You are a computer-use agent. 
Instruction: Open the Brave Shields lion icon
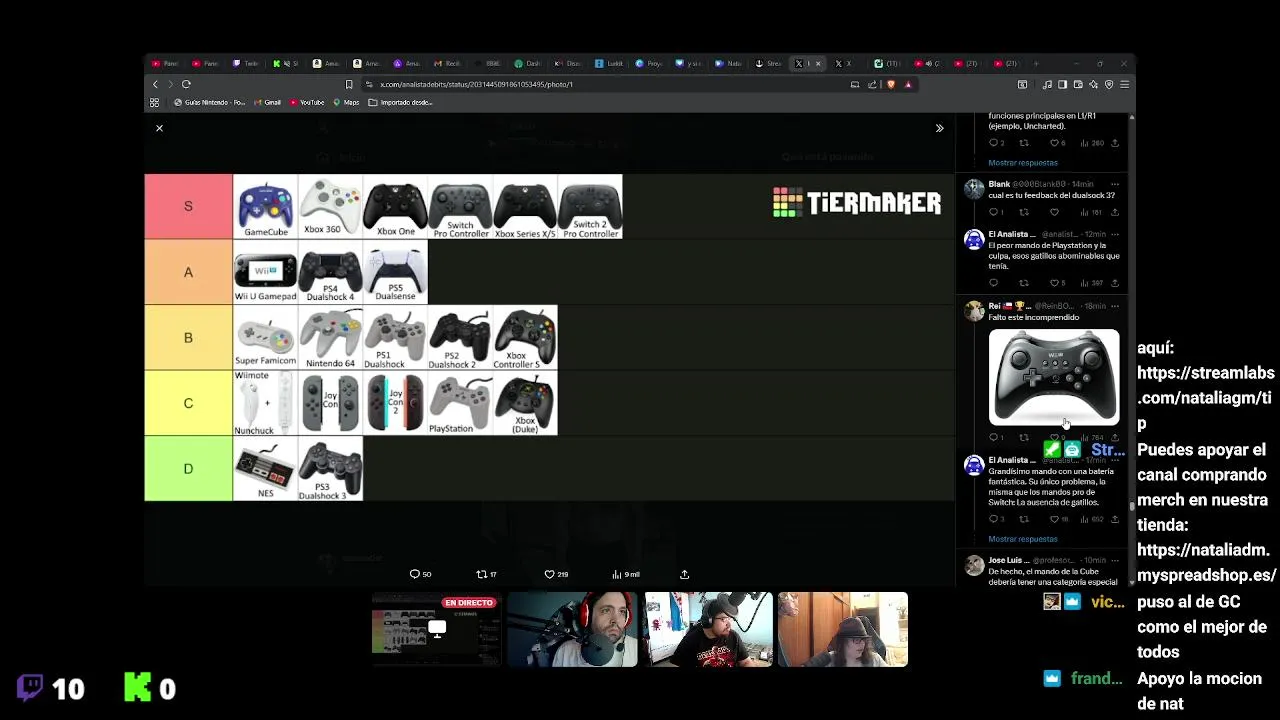891,84
